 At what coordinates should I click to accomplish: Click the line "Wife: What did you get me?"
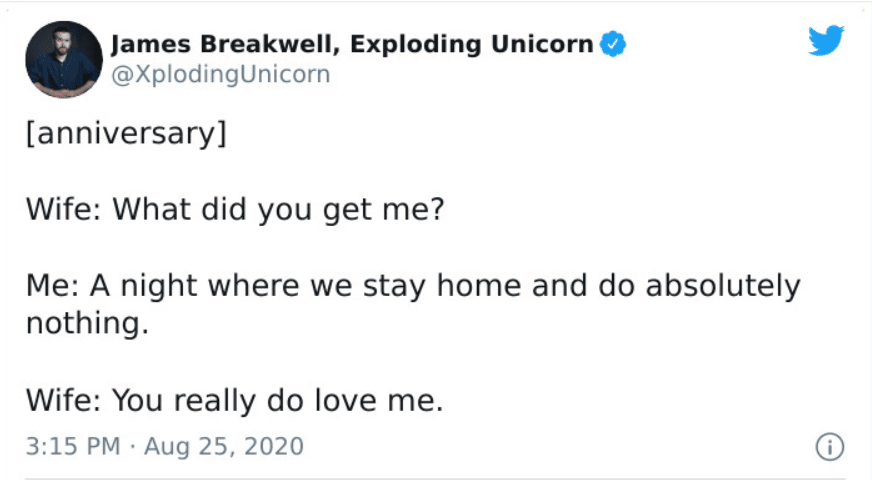(234, 210)
